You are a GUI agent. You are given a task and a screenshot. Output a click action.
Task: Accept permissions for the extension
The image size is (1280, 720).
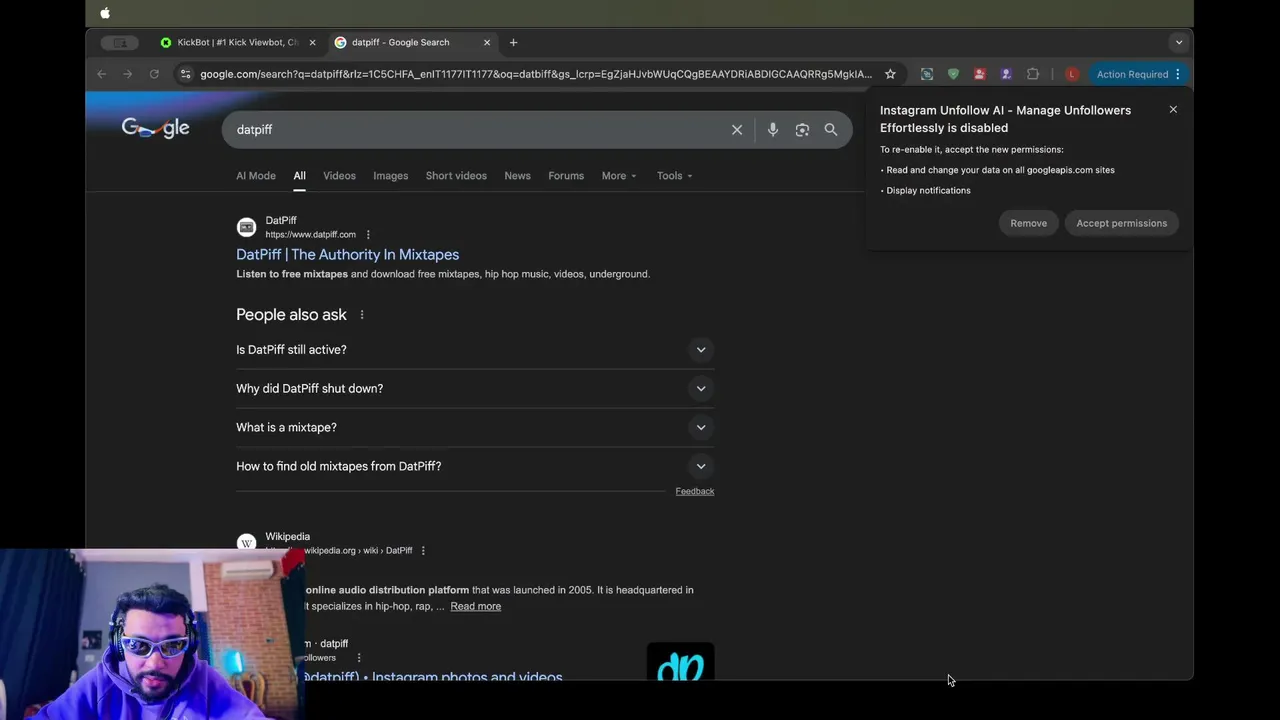tap(1121, 223)
